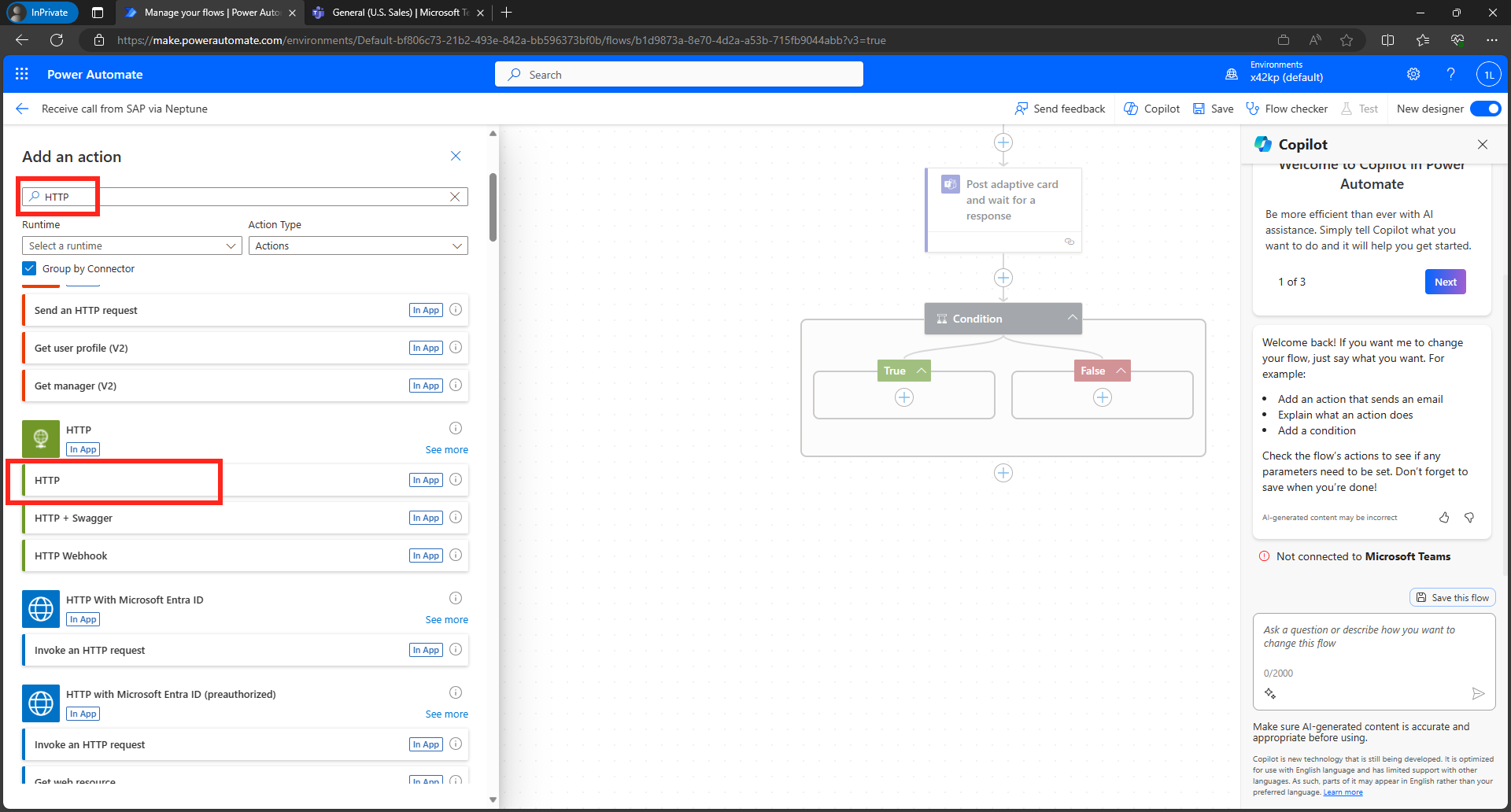Screen dimensions: 1511x812
Task: Select the Send an HTTP request action
Action: tap(246, 310)
